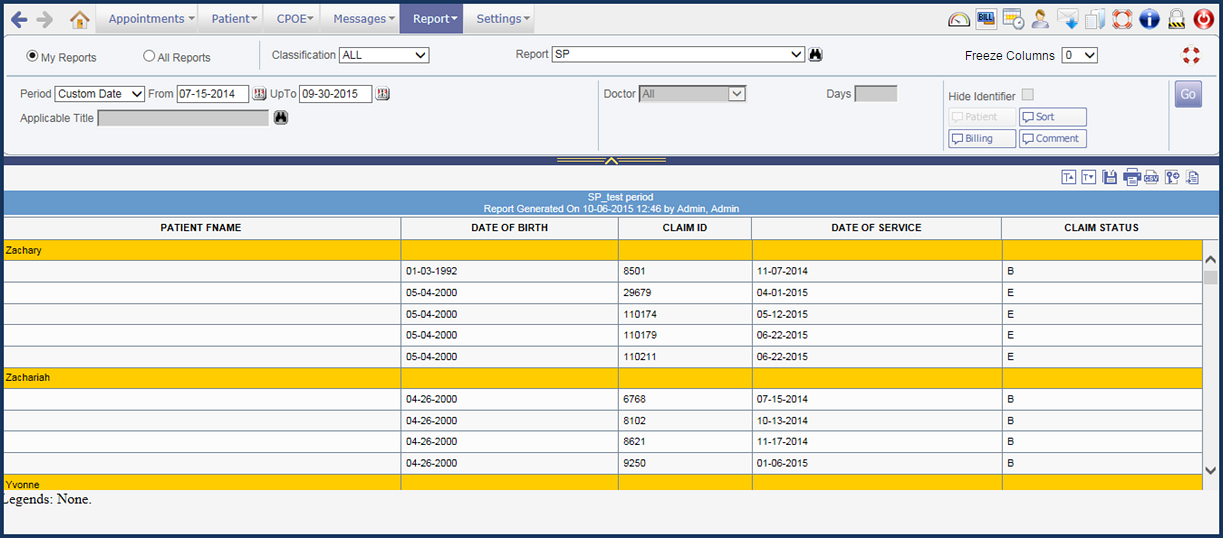Click the Go button

[x=1188, y=94]
